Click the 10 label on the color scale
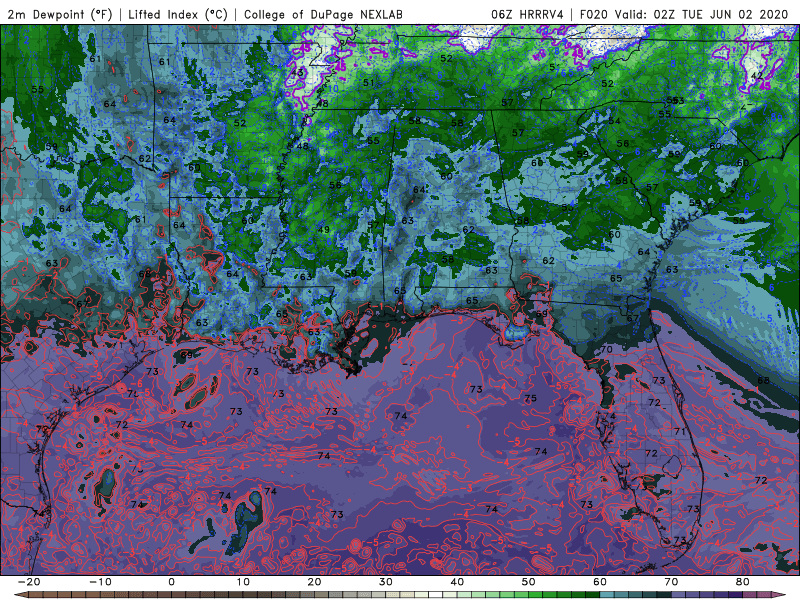Image resolution: width=800 pixels, height=600 pixels. (x=243, y=582)
